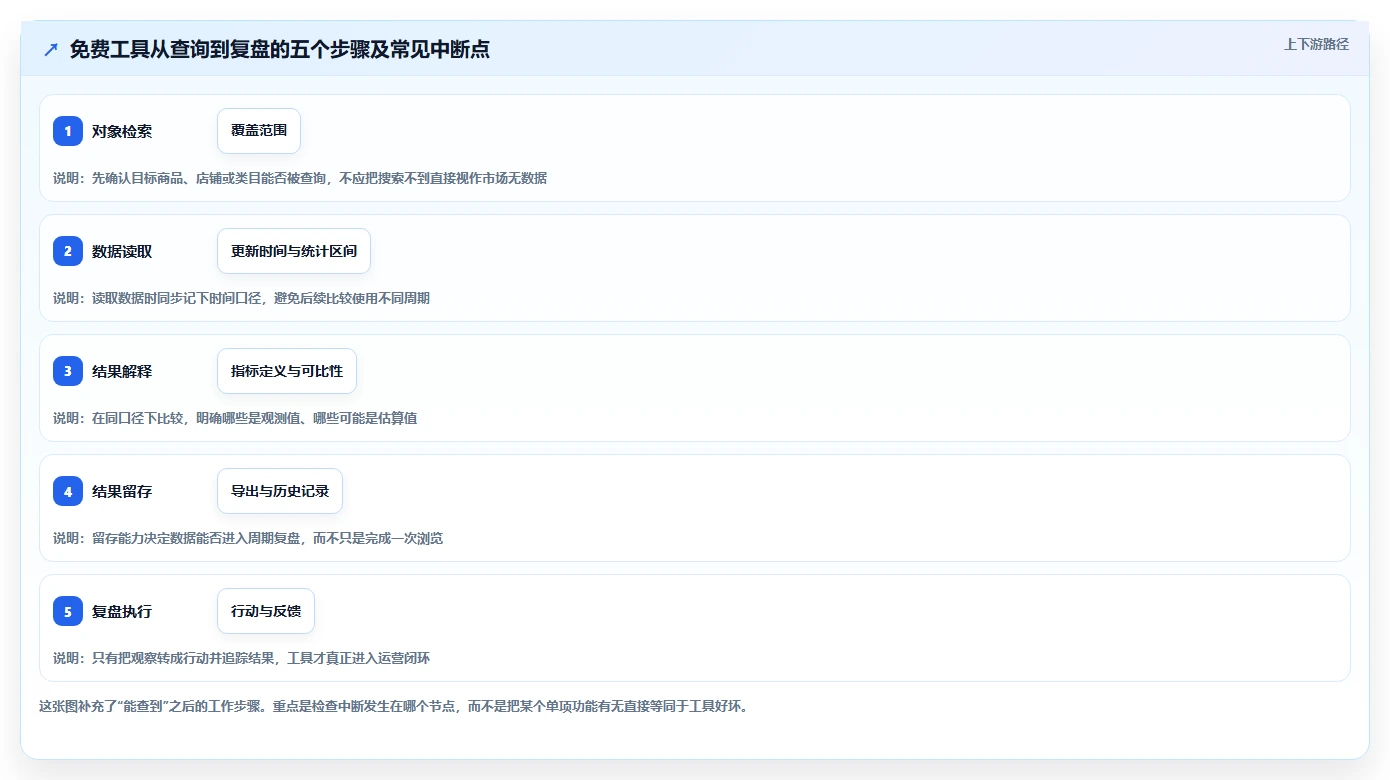Click the footer note starting 这张图补充了
Image resolution: width=1390 pixels, height=780 pixels.
pos(393,706)
